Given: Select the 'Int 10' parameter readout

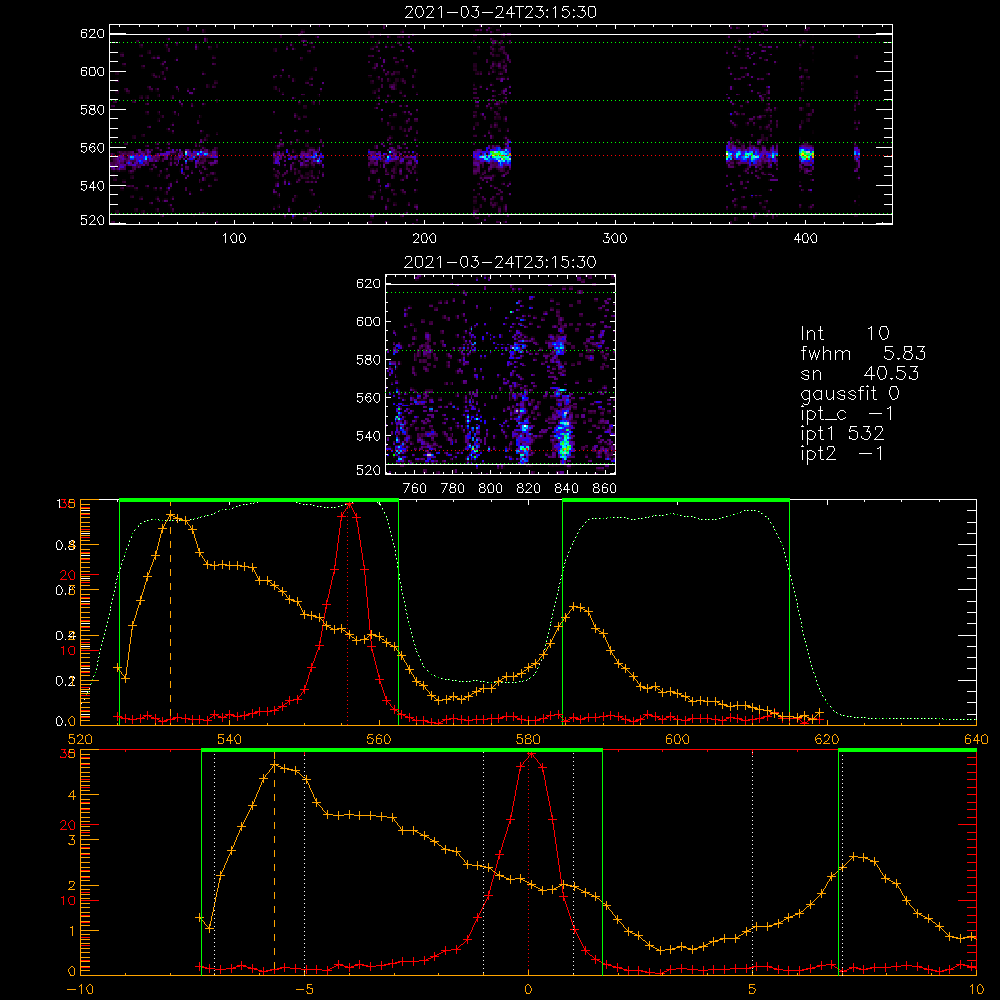Looking at the screenshot, I should (x=844, y=333).
